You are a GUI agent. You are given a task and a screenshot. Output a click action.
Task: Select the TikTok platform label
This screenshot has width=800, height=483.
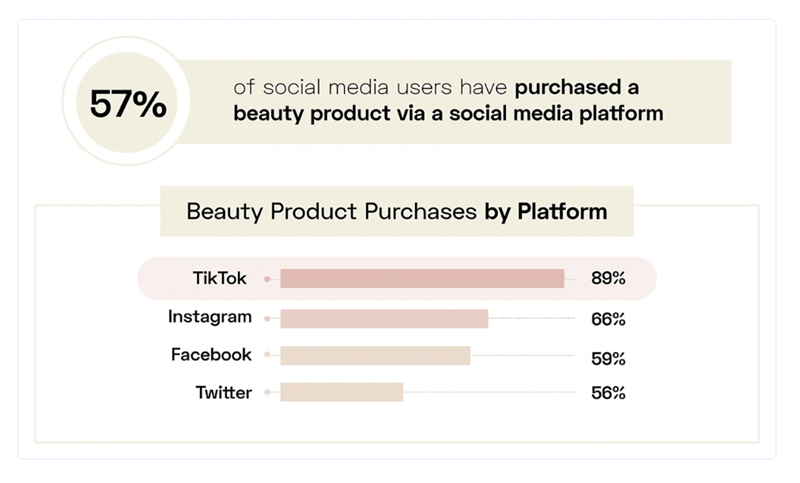coord(219,279)
